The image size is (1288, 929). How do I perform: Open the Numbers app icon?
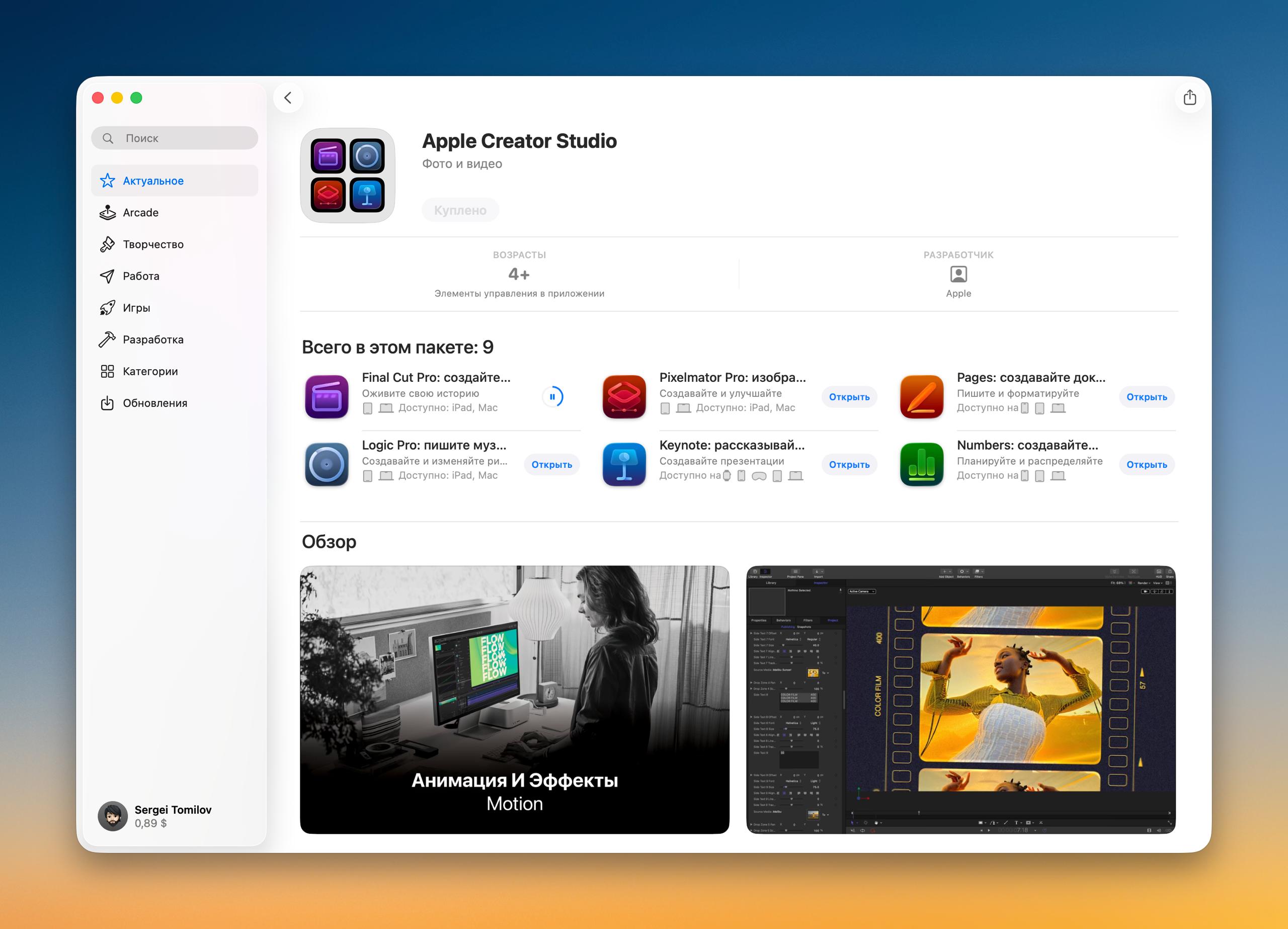pyautogui.click(x=922, y=465)
